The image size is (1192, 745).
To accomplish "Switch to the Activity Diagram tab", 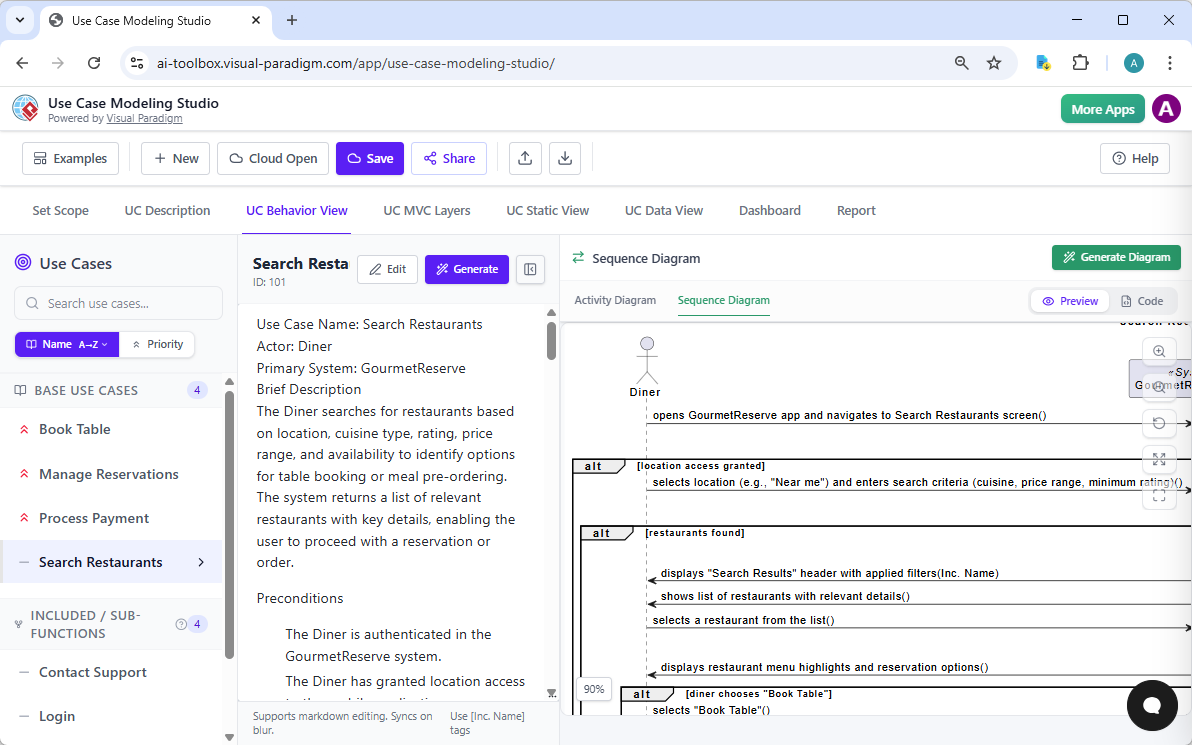I will pos(615,300).
